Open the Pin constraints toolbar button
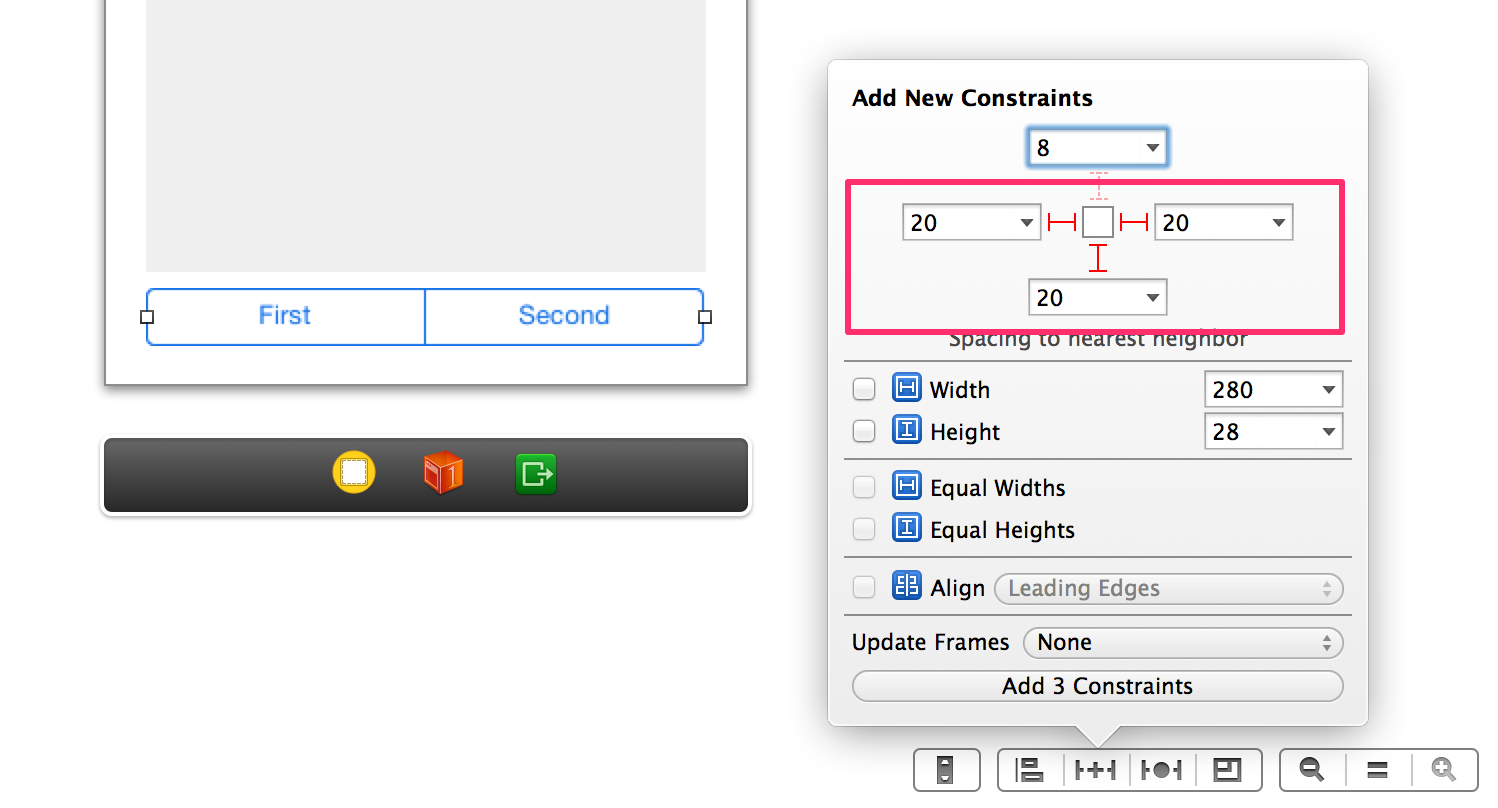This screenshot has width=1498, height=808. pos(1096,770)
